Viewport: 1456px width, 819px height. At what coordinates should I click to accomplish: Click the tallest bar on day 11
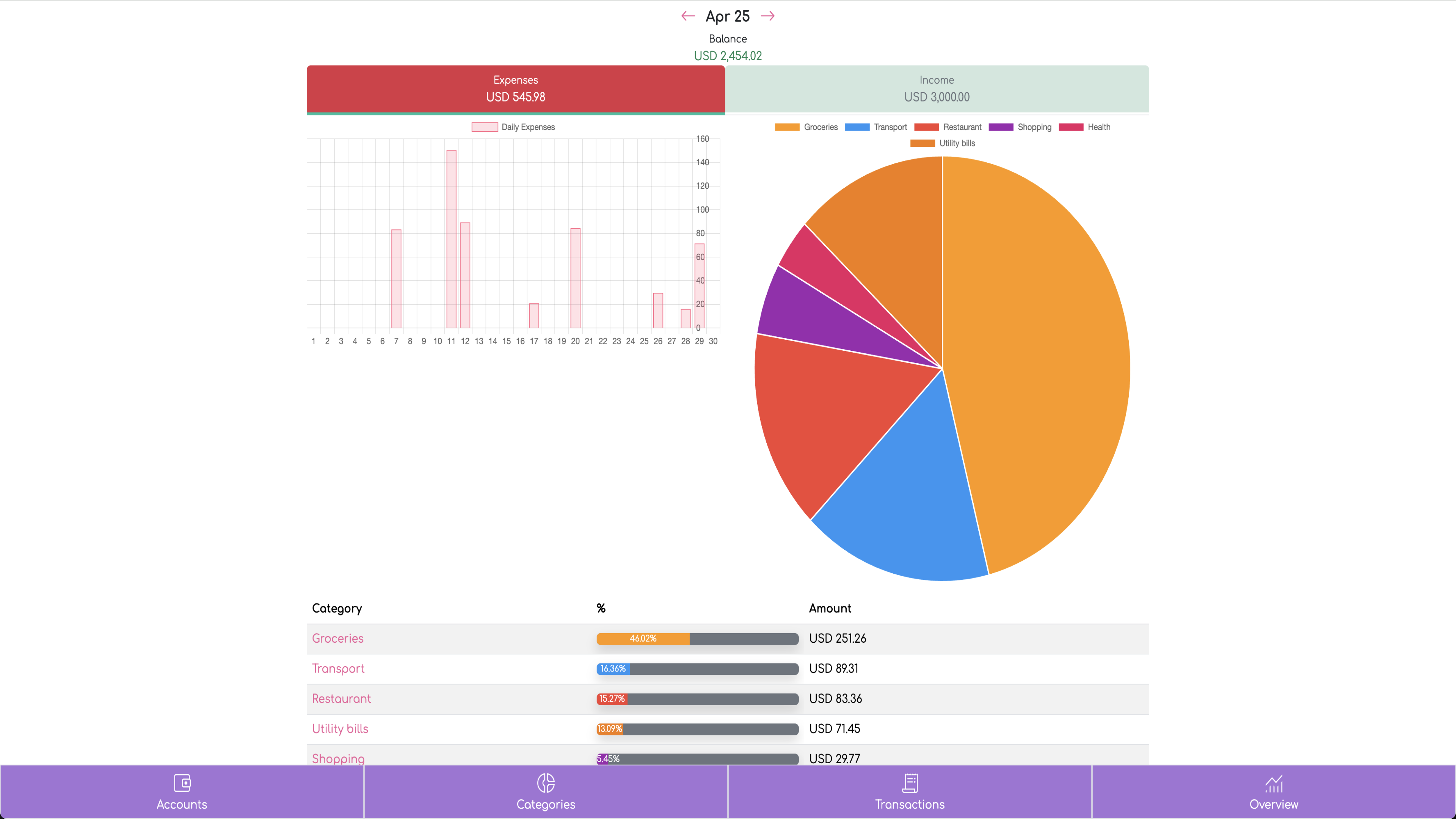451,239
